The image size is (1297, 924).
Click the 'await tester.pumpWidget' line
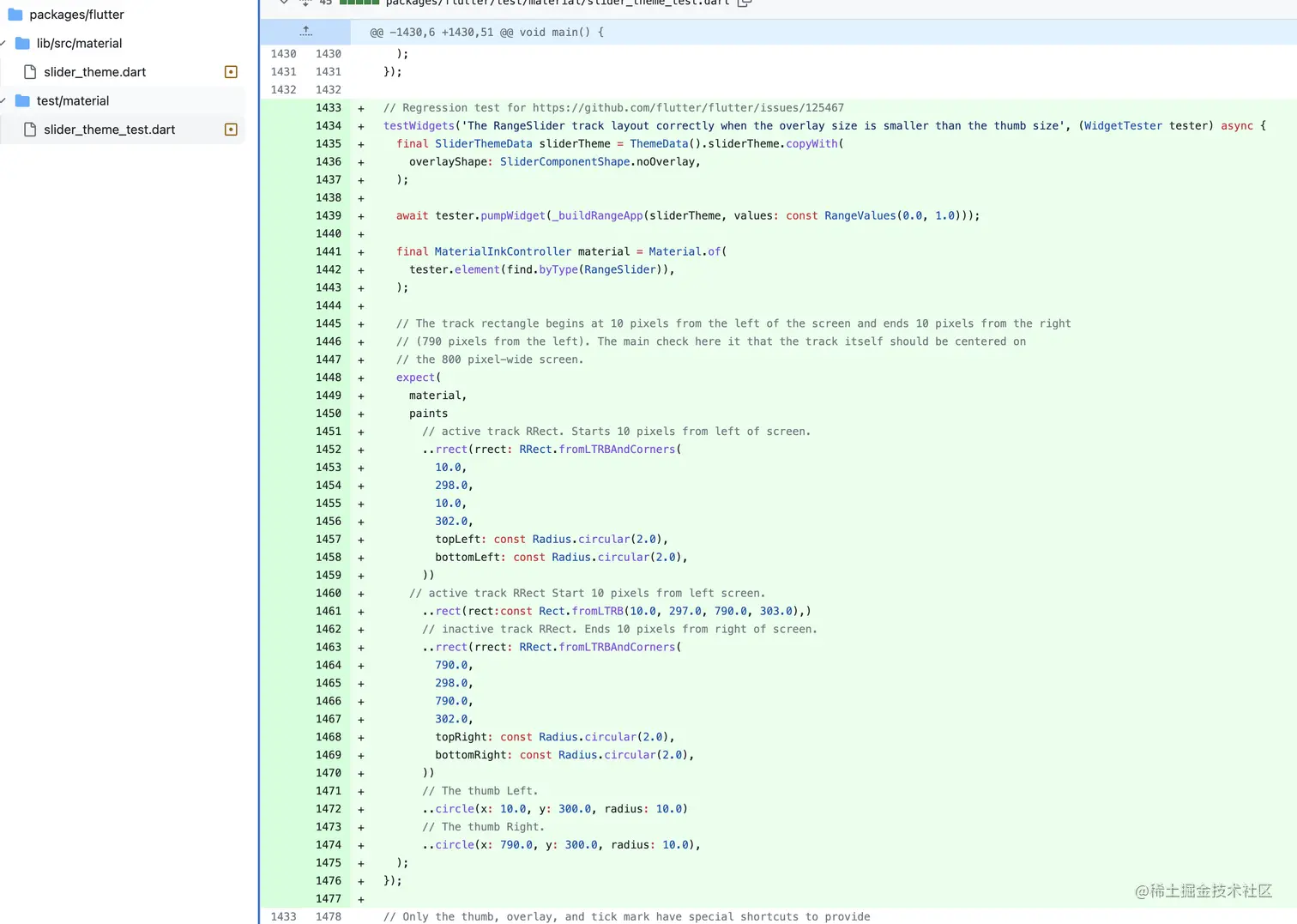click(x=688, y=216)
